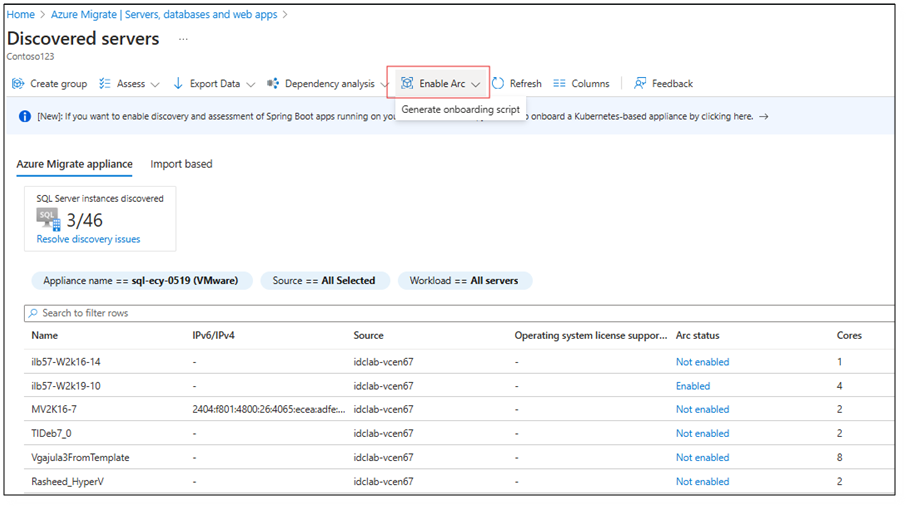Click Search to filter rows field
Image resolution: width=911 pixels, height=511 pixels.
point(460,313)
